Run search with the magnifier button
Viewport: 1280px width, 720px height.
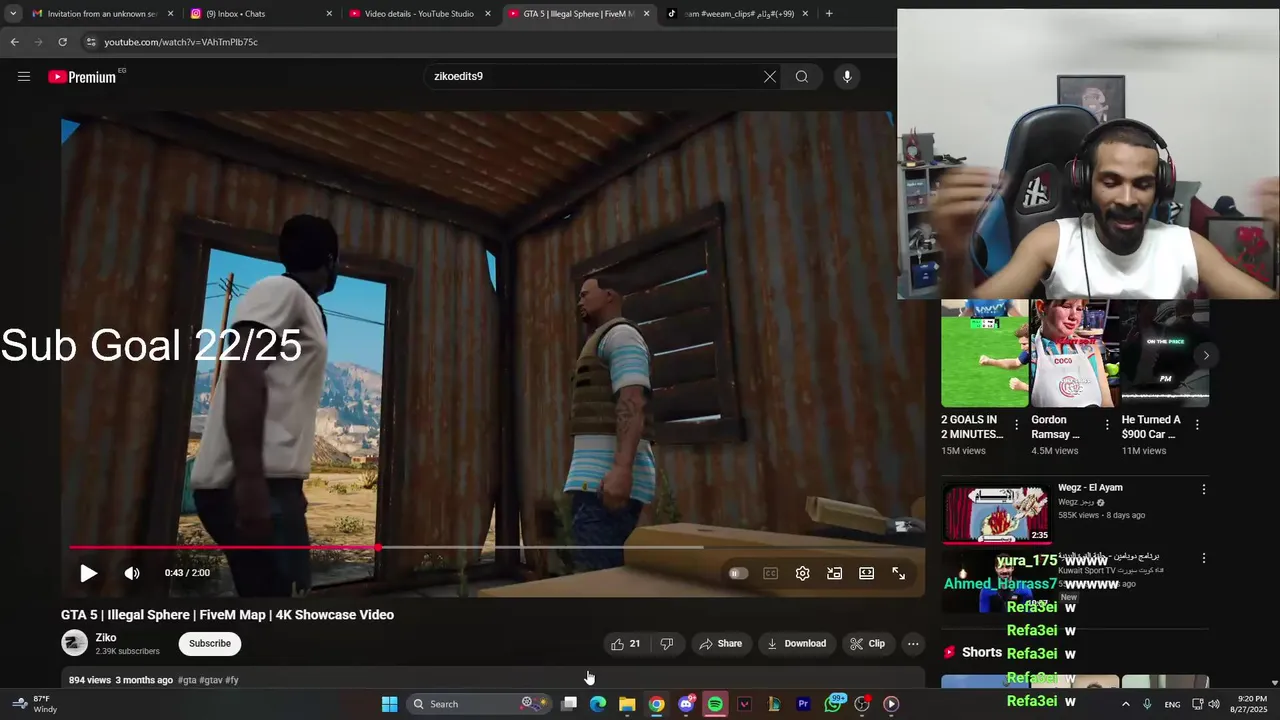802,76
